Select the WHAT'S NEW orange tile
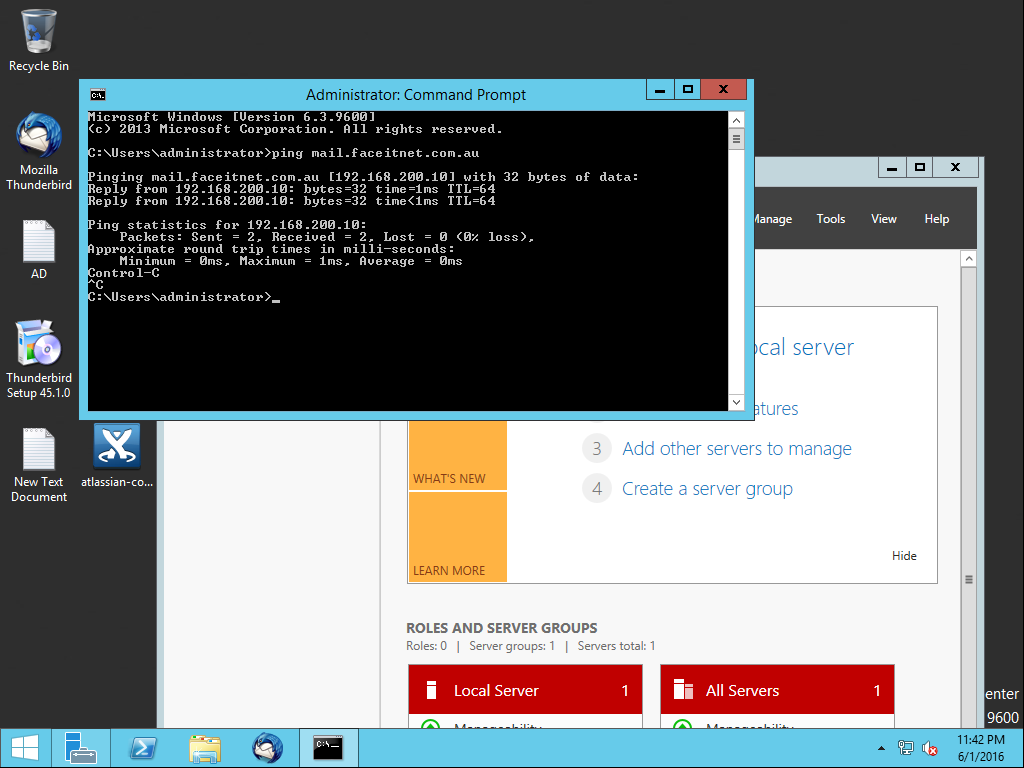Screen dimensions: 1024x768 [457, 455]
